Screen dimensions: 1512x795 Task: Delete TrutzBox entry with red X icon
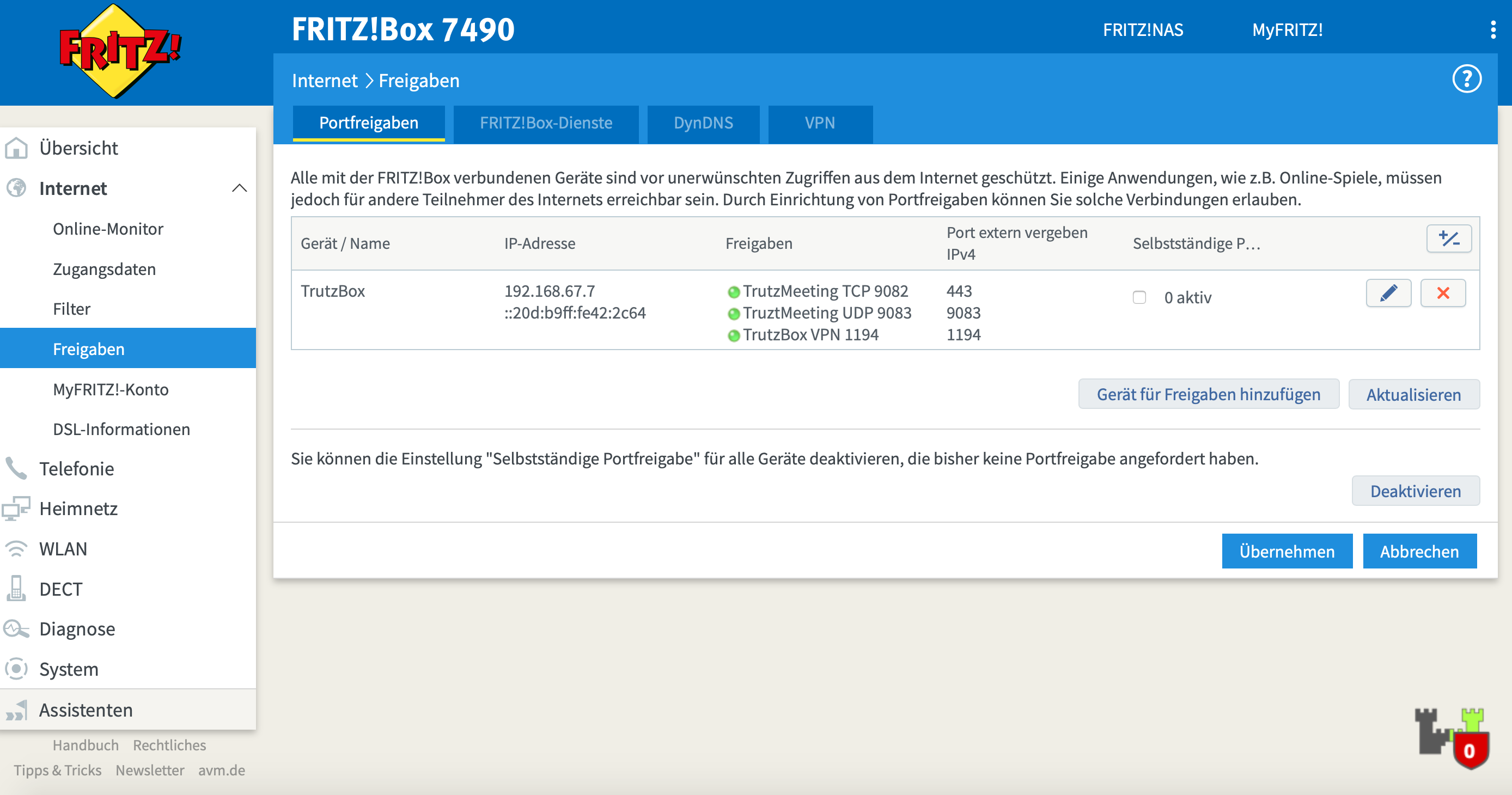pyautogui.click(x=1442, y=293)
